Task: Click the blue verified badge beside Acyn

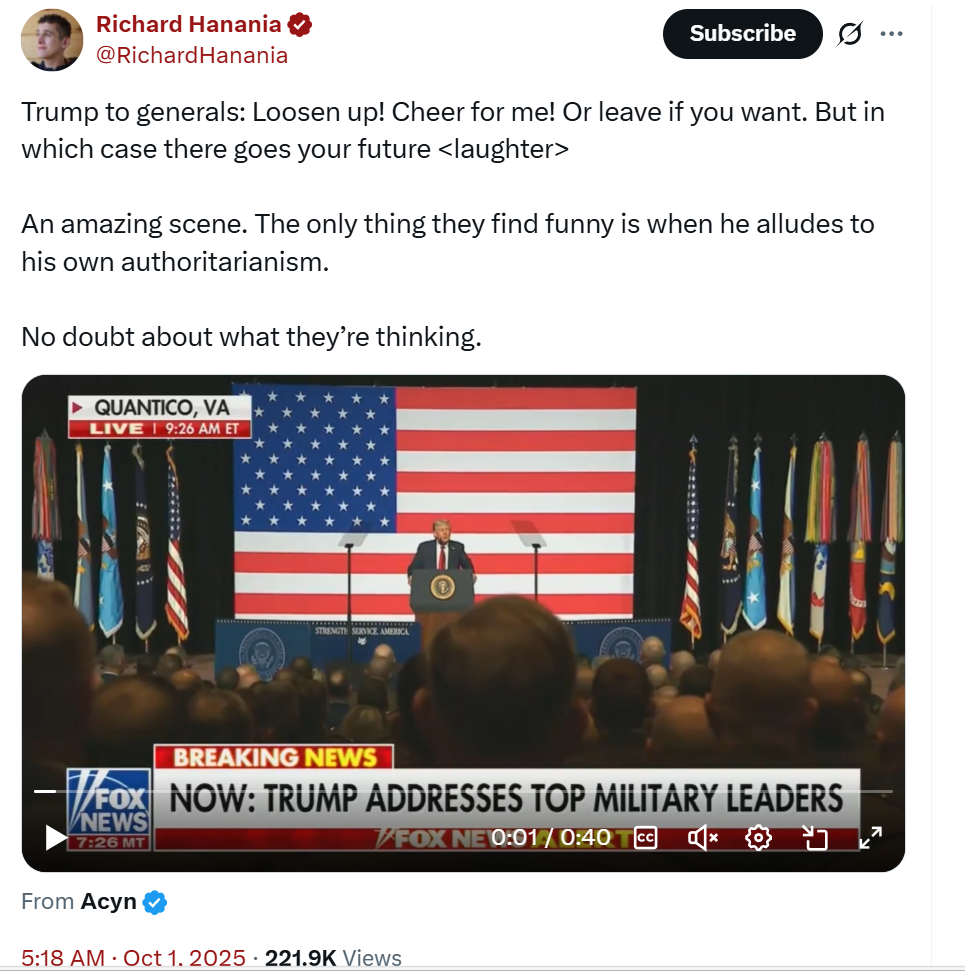Action: pos(154,902)
